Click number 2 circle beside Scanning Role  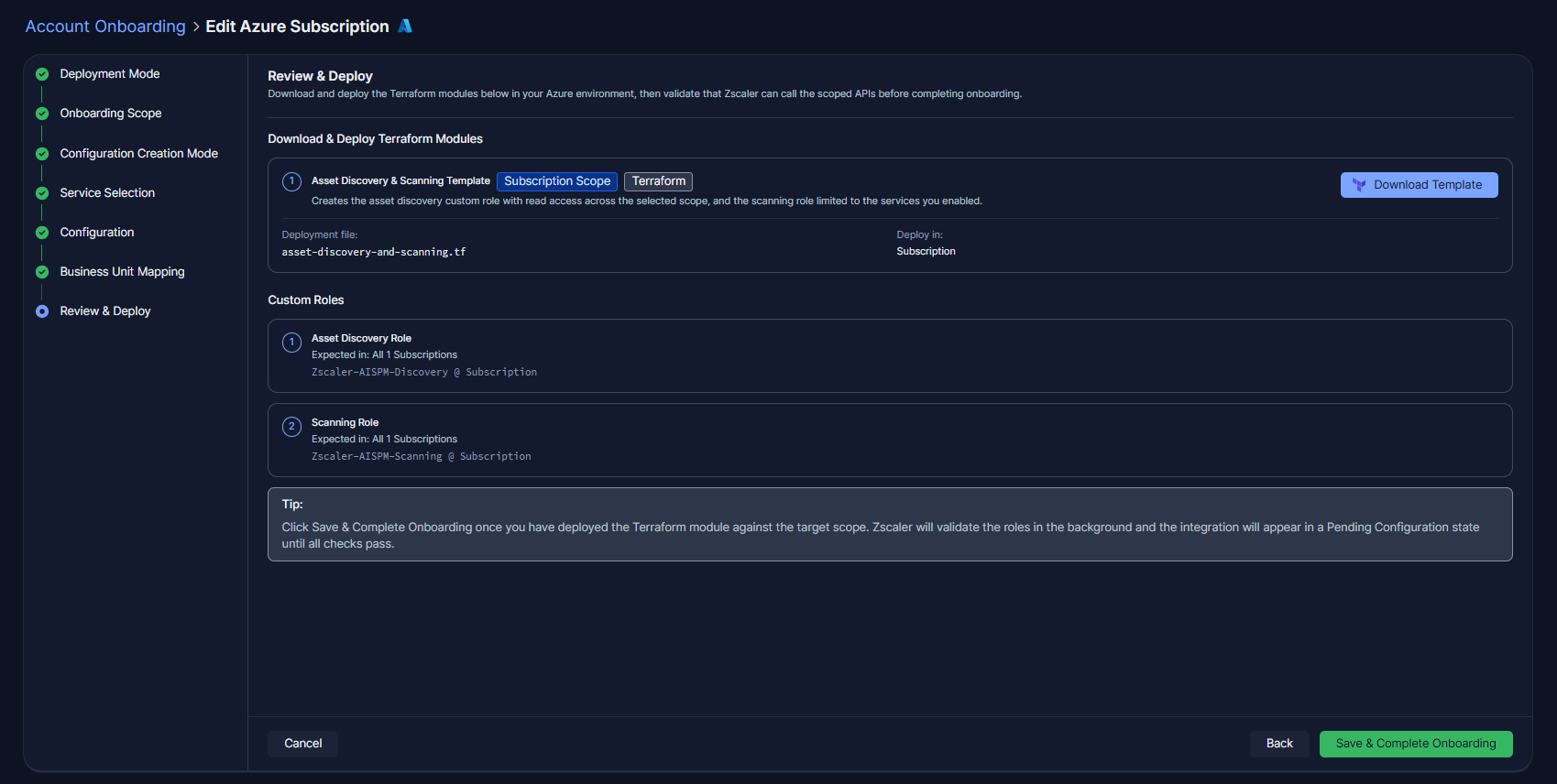292,427
